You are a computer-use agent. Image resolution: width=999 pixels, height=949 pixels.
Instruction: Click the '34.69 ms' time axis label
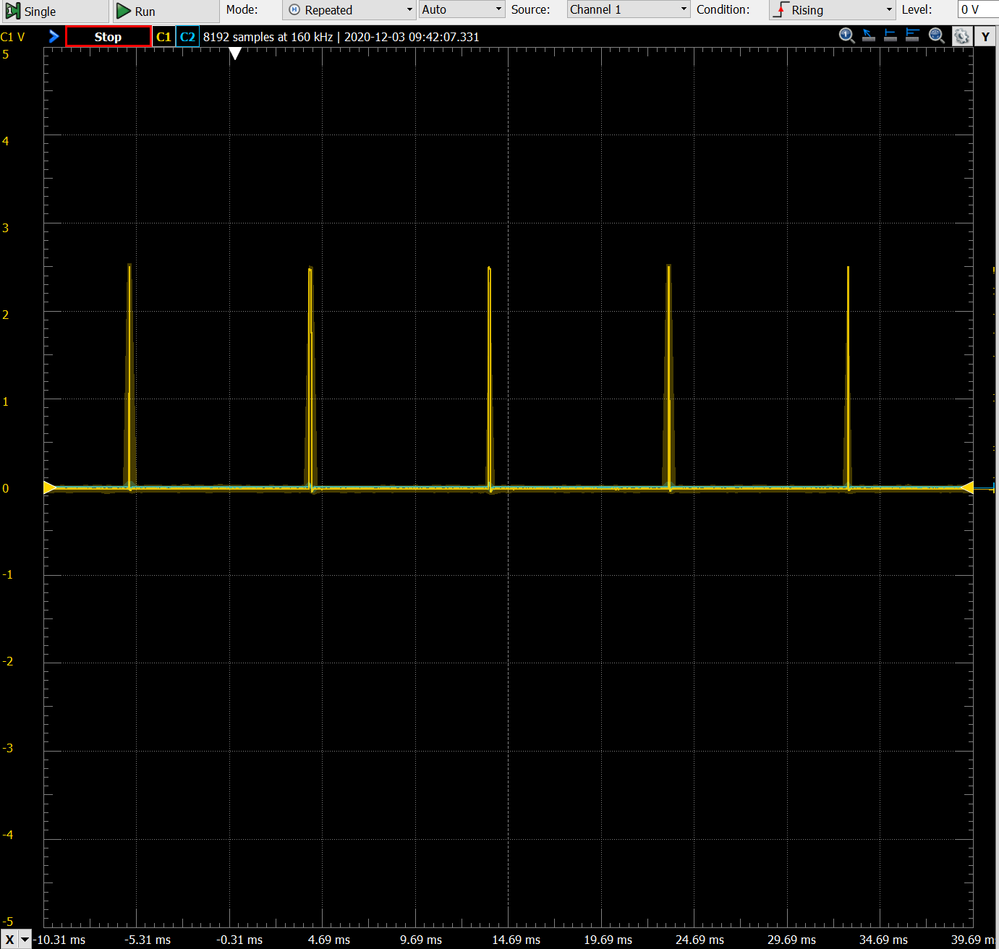883,940
